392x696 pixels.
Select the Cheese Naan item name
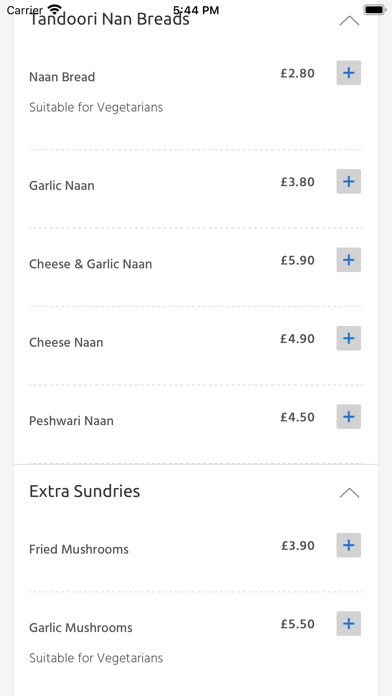(66, 342)
